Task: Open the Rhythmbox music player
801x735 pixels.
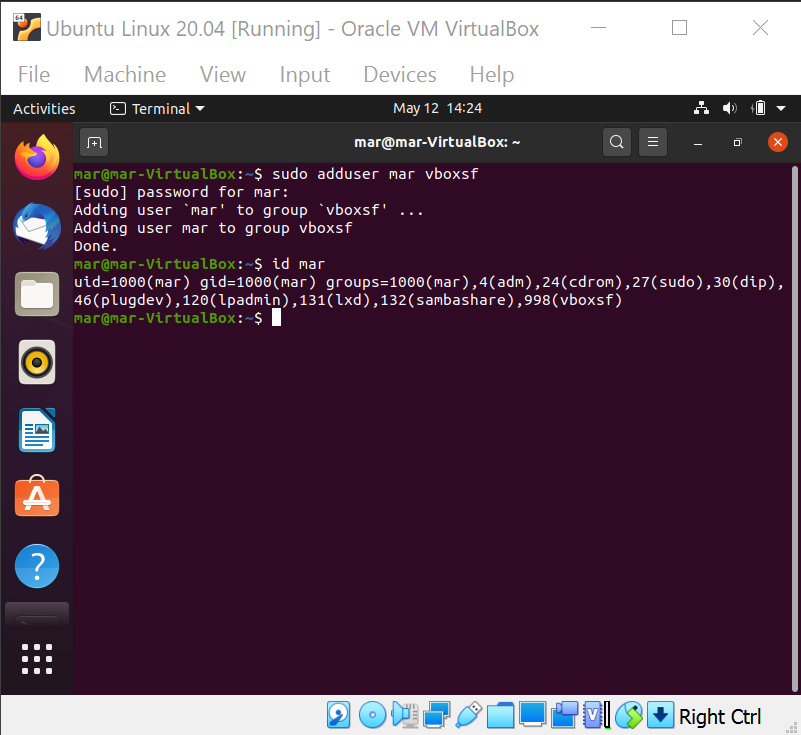Action: point(37,363)
